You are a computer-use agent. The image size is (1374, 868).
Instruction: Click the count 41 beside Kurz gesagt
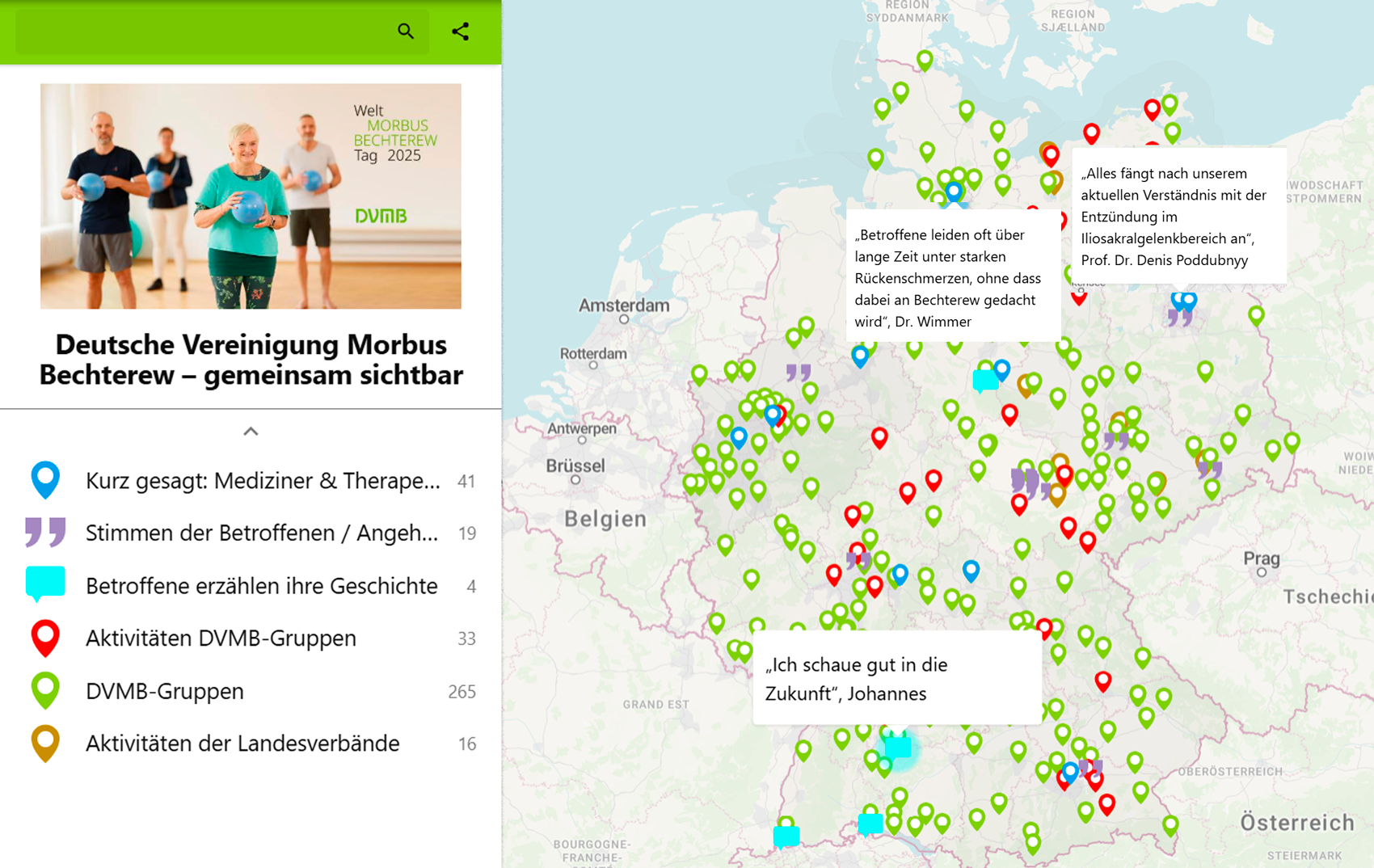click(466, 482)
